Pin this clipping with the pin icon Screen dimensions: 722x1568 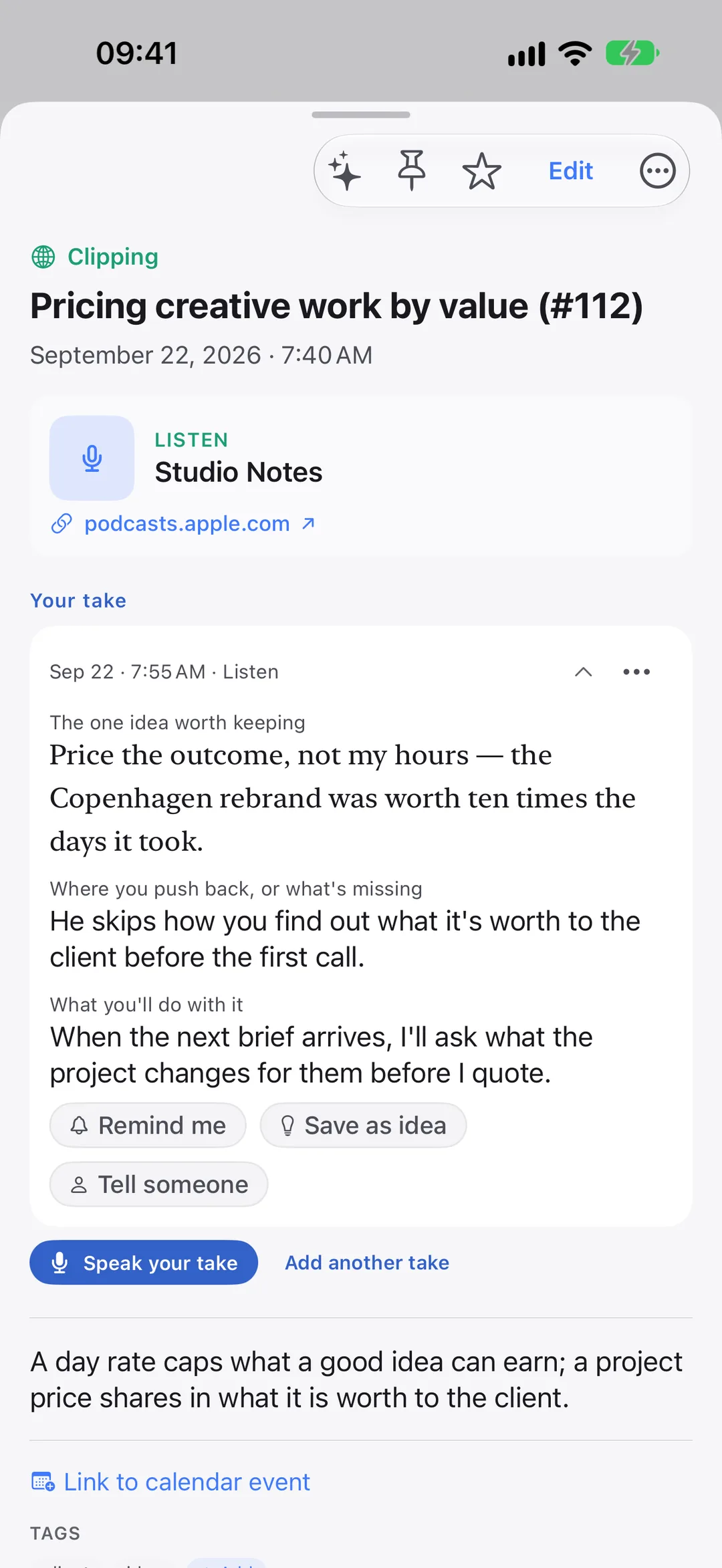click(412, 170)
